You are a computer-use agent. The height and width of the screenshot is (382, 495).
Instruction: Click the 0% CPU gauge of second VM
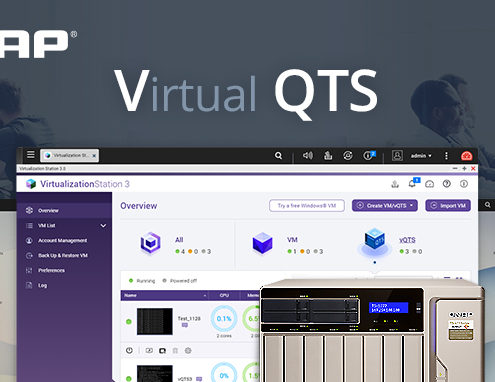[x=224, y=372]
